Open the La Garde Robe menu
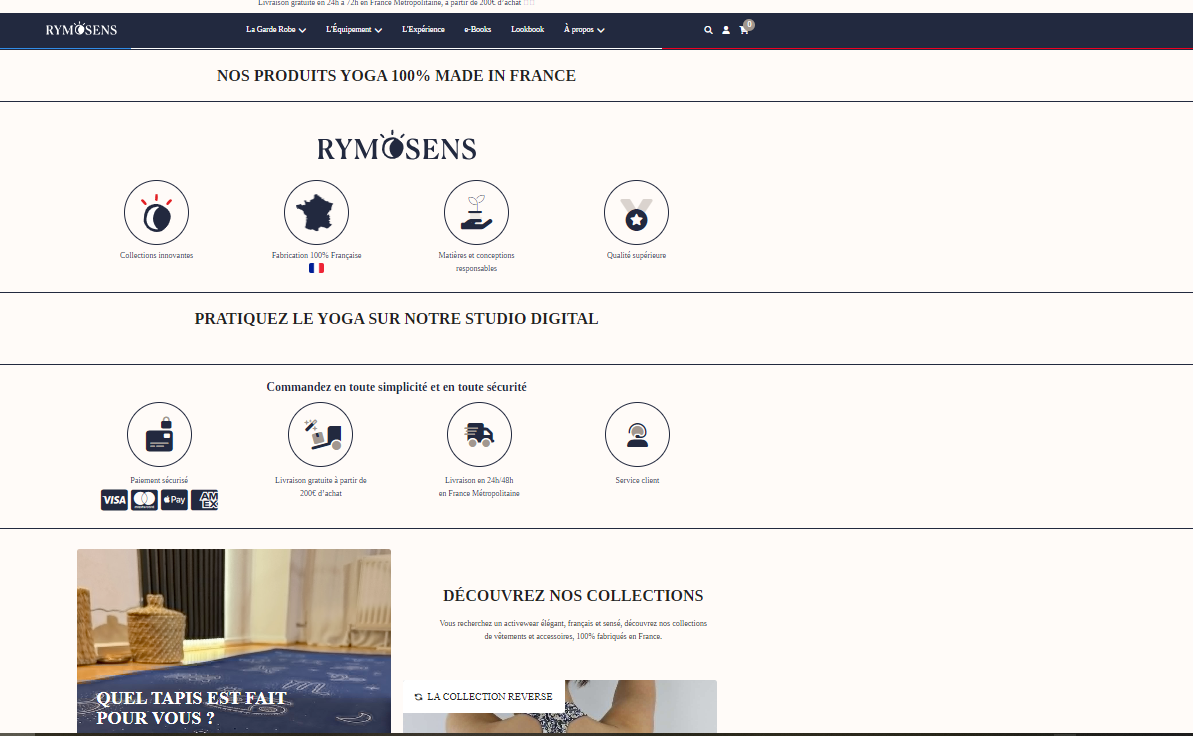The height and width of the screenshot is (736, 1193). 271,30
